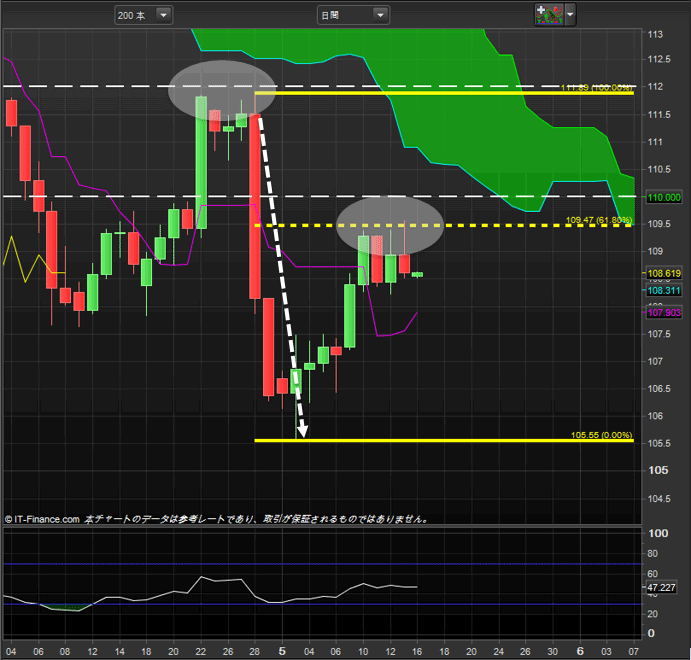Expand the arrow beside the indicator icon
691x660 pixels.
[x=570, y=15]
